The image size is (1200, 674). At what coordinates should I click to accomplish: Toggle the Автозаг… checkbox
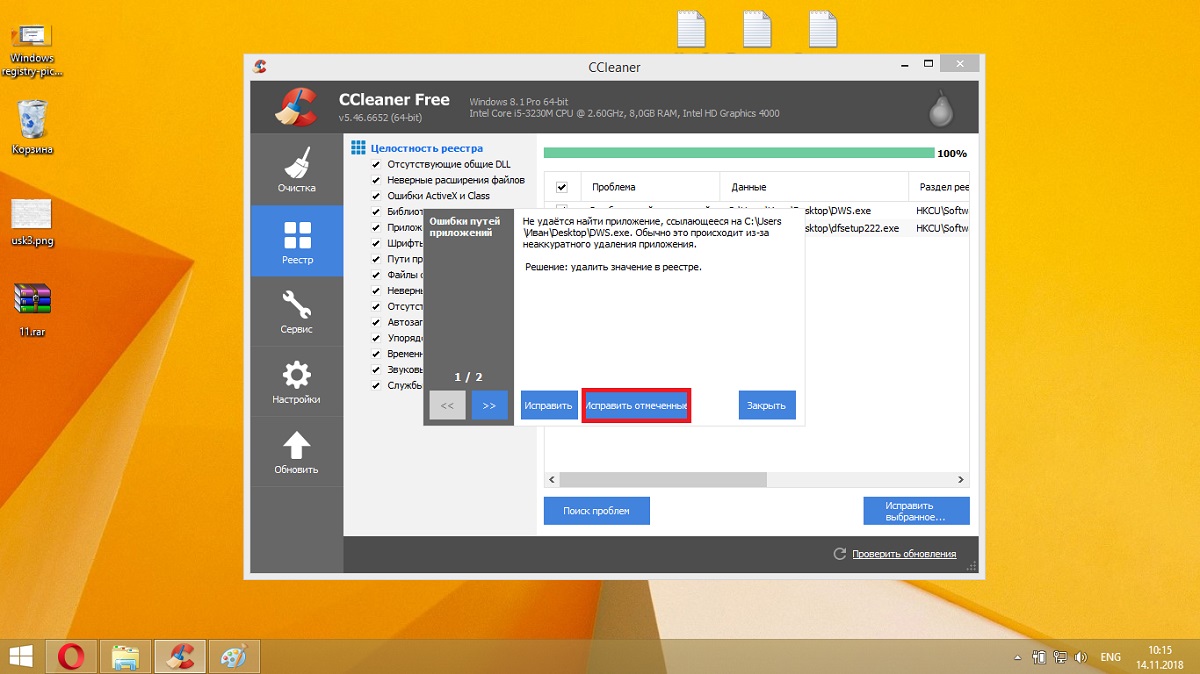click(376, 322)
